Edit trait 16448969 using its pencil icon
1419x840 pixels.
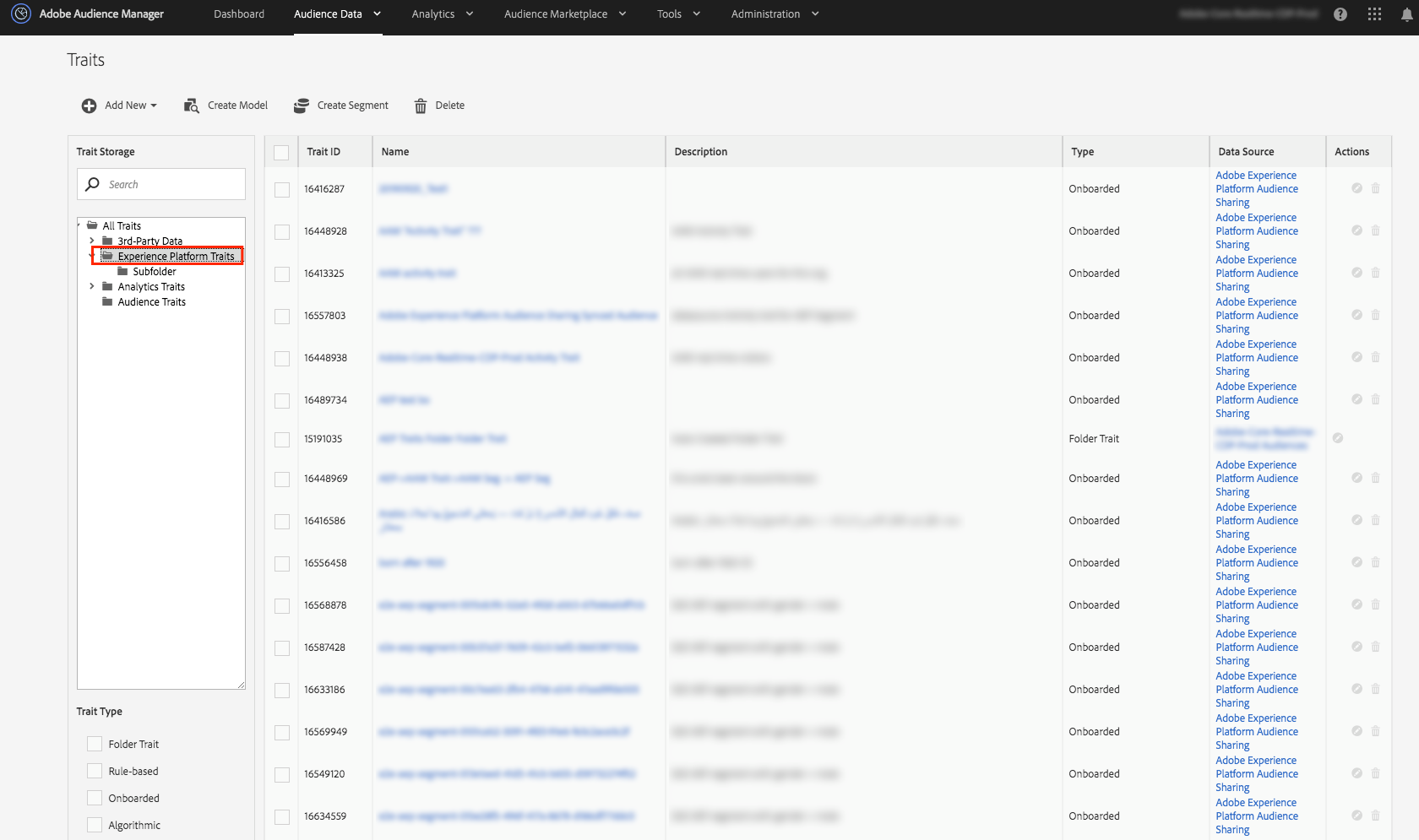coord(1356,478)
